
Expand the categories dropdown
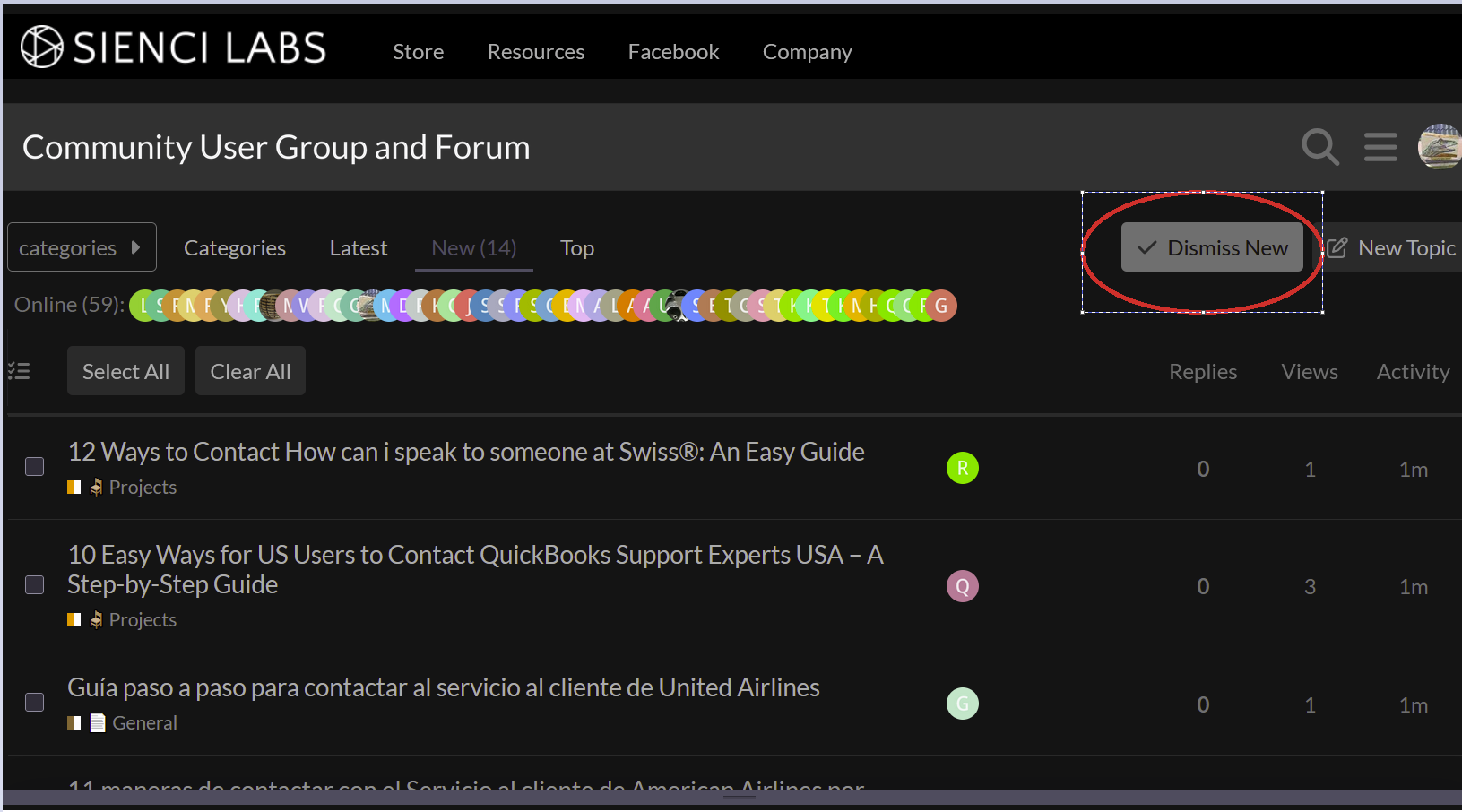tap(82, 247)
